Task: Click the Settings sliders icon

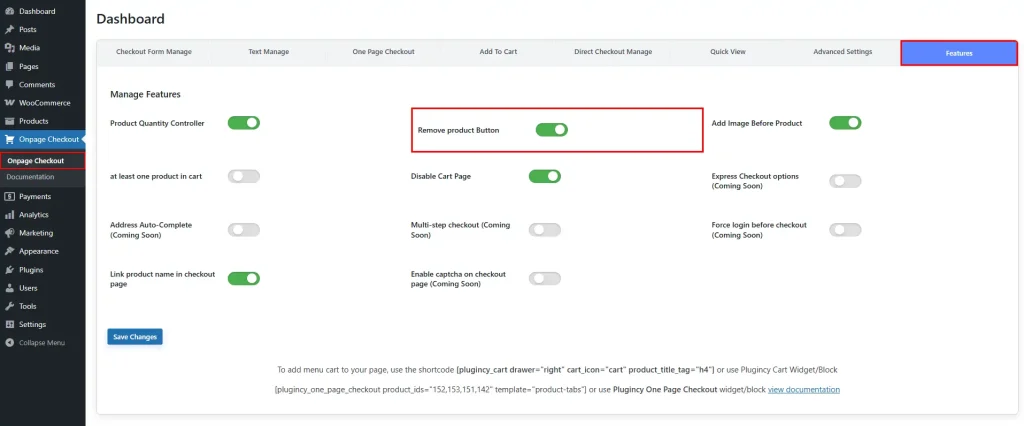Action: (x=9, y=324)
